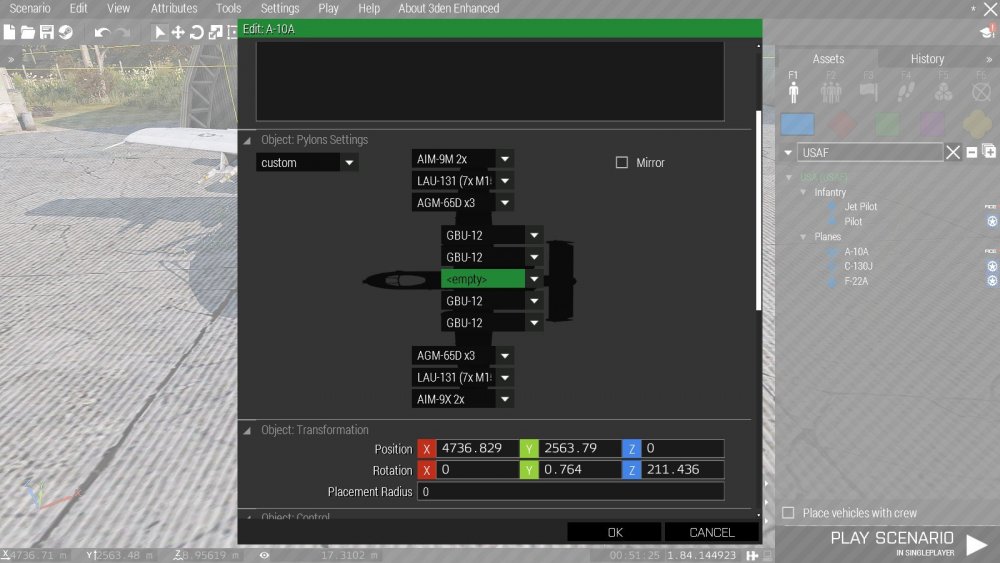1000x563 pixels.
Task: Enable the Mirror checkbox
Action: coord(622,162)
